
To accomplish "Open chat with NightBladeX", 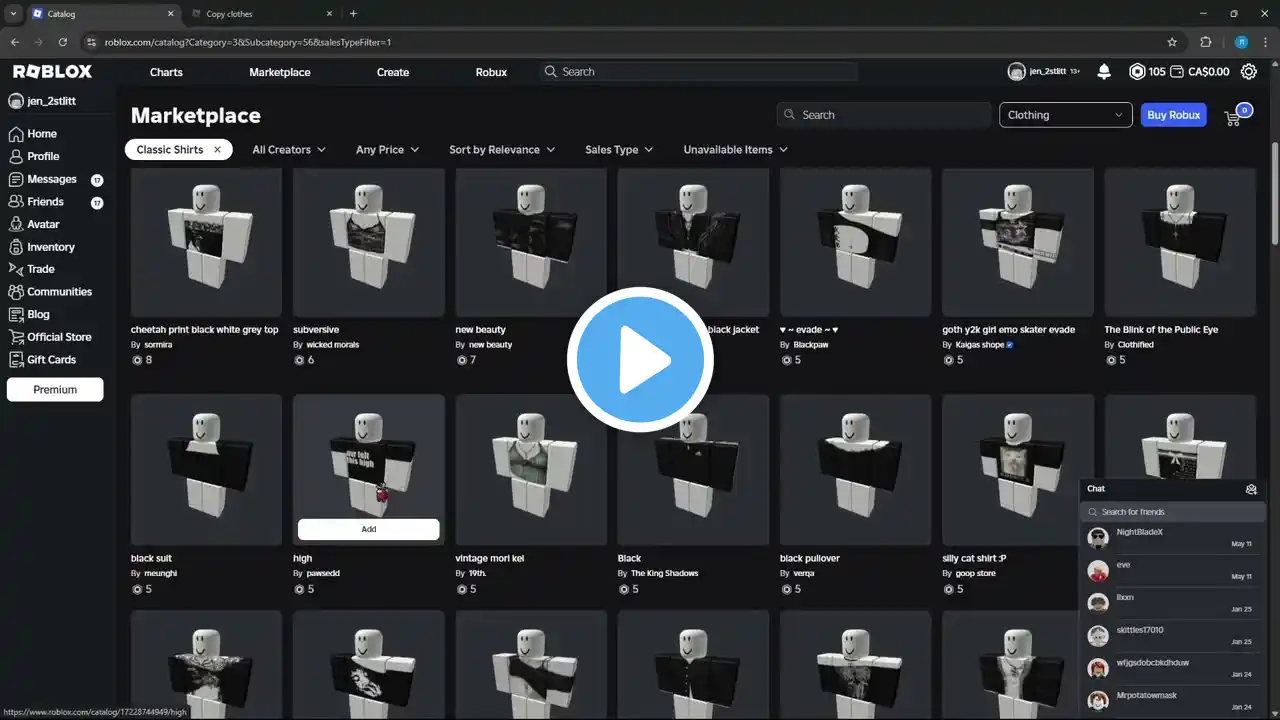I will coord(1173,538).
